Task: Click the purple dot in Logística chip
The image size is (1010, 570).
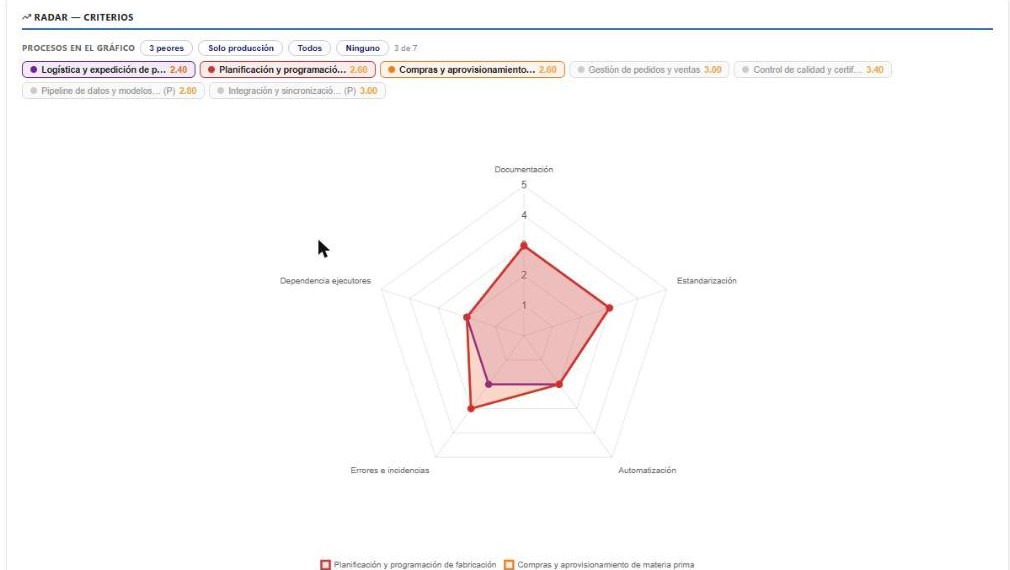Action: coord(33,70)
